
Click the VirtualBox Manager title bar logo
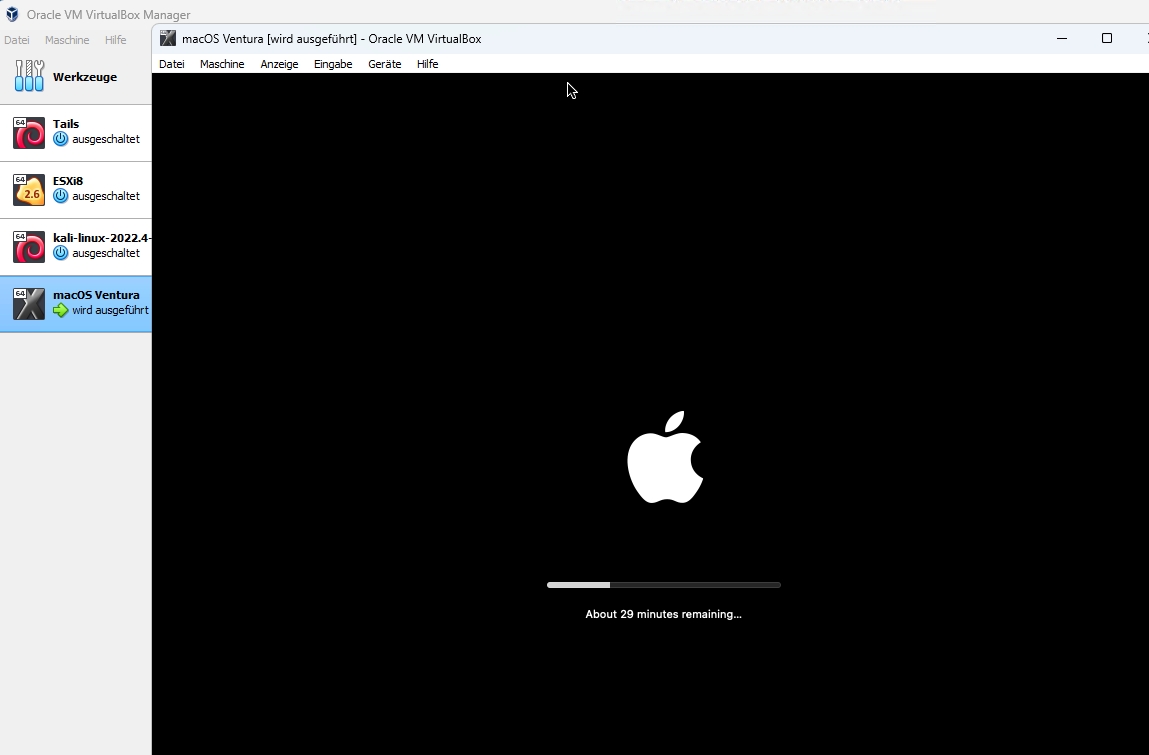pos(12,15)
